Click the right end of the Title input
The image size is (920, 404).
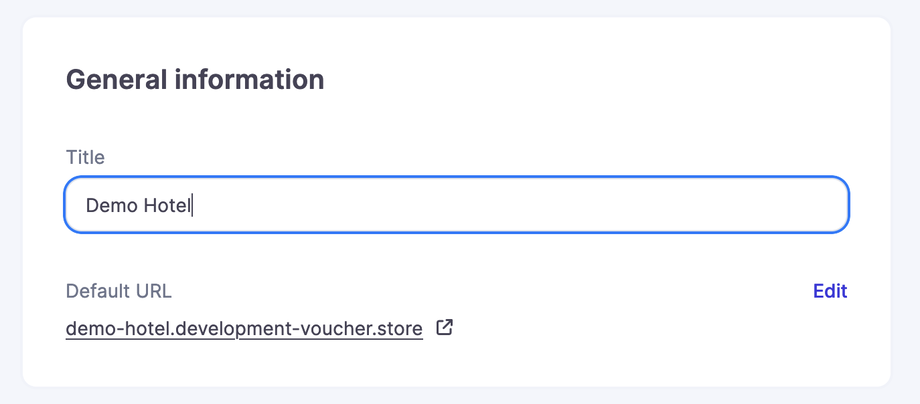(830, 205)
